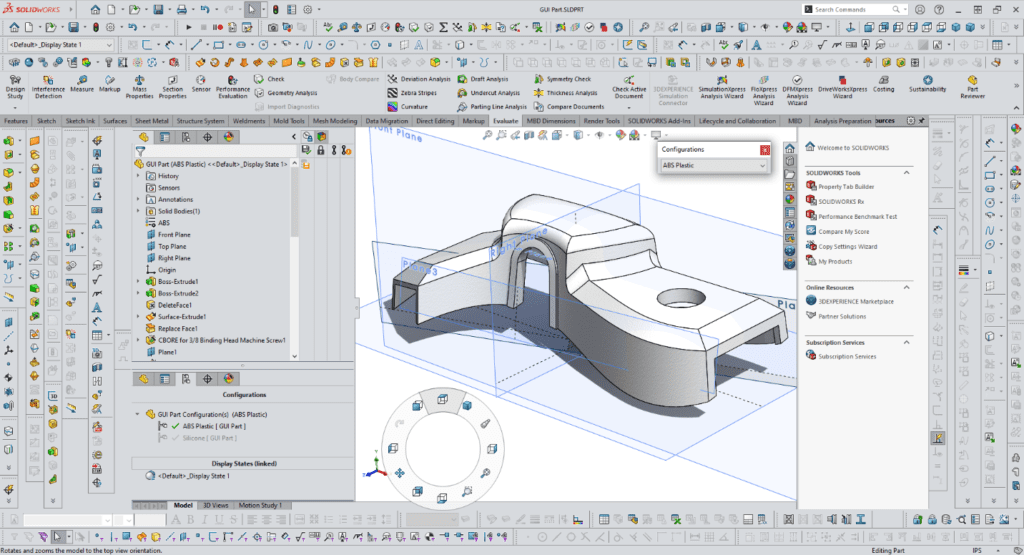Close the Configurations popup
Viewport: 1024px width, 555px height.
(x=765, y=150)
